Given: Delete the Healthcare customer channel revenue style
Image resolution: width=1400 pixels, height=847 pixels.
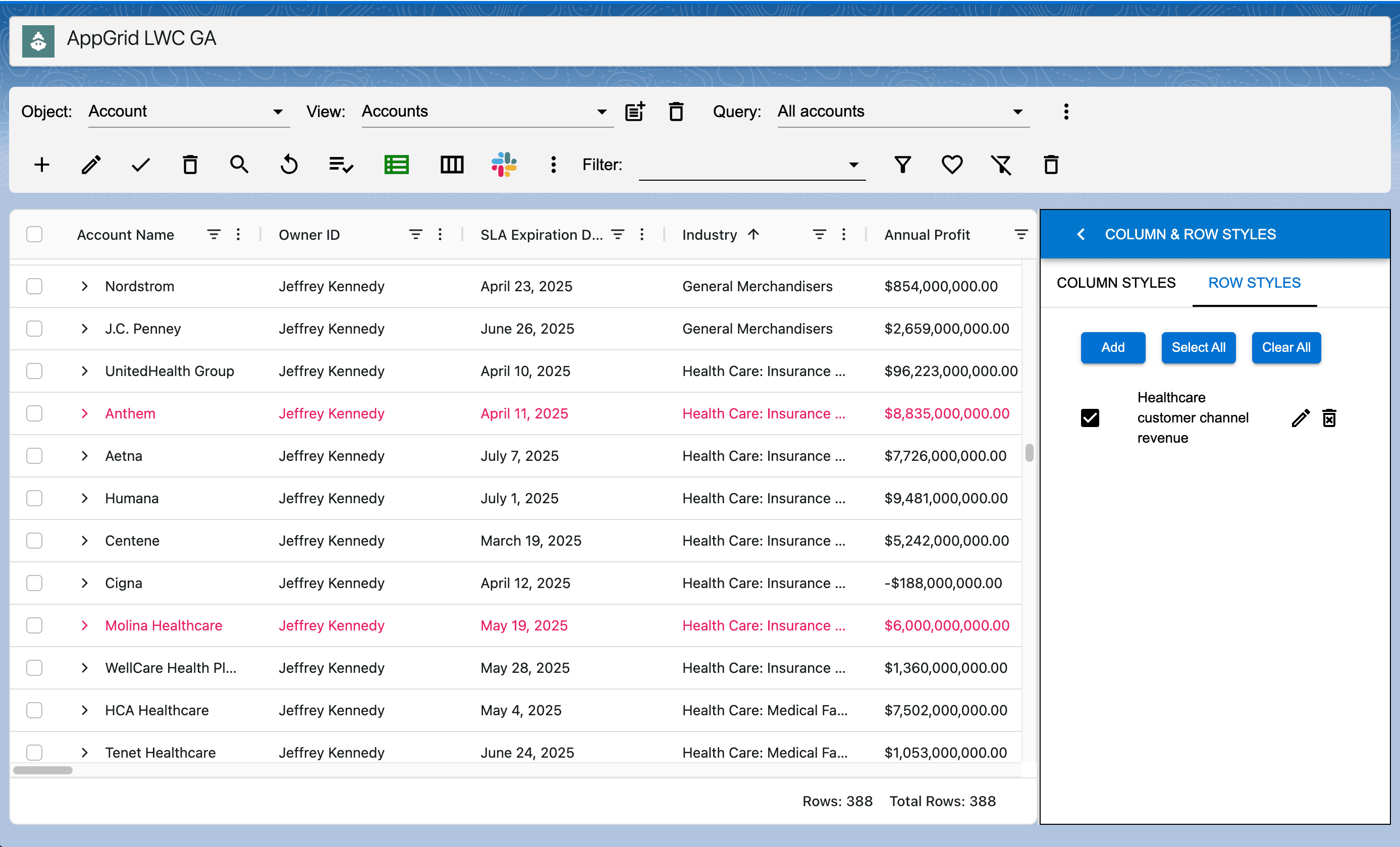Looking at the screenshot, I should (1329, 418).
